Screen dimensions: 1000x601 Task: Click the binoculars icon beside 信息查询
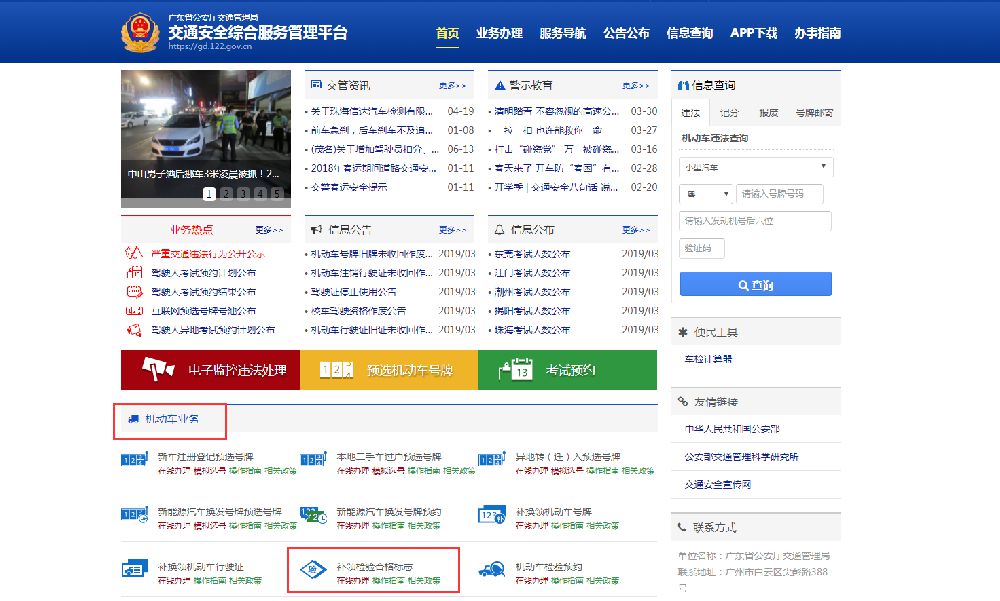coord(683,85)
